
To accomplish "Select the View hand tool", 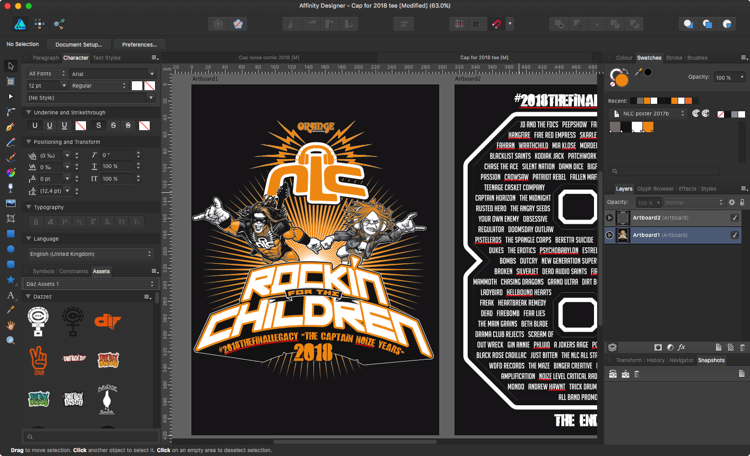I will click(x=11, y=325).
